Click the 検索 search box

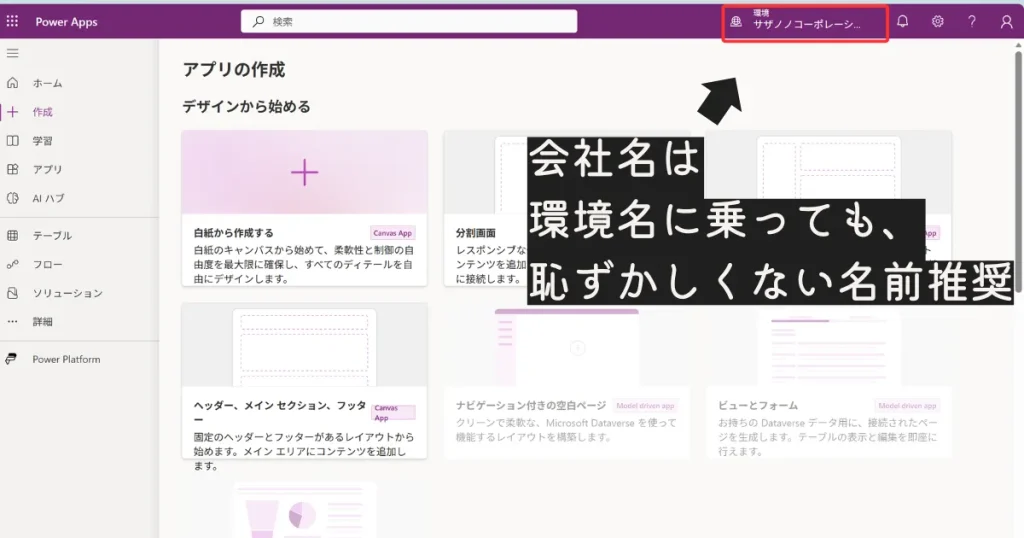409,21
